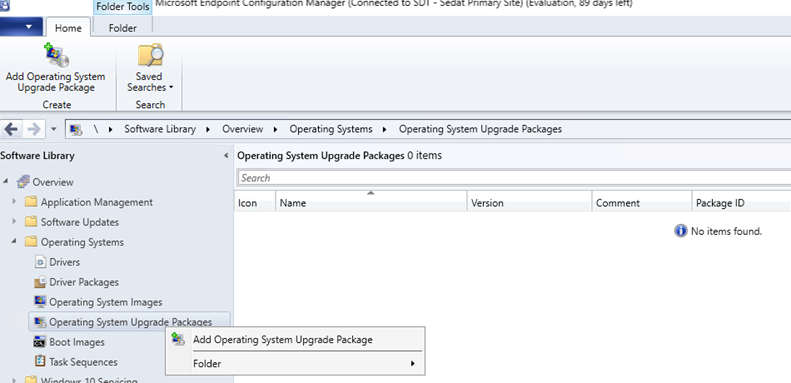791x383 pixels.
Task: Click Operating Systems in the breadcrumb
Action: click(331, 129)
